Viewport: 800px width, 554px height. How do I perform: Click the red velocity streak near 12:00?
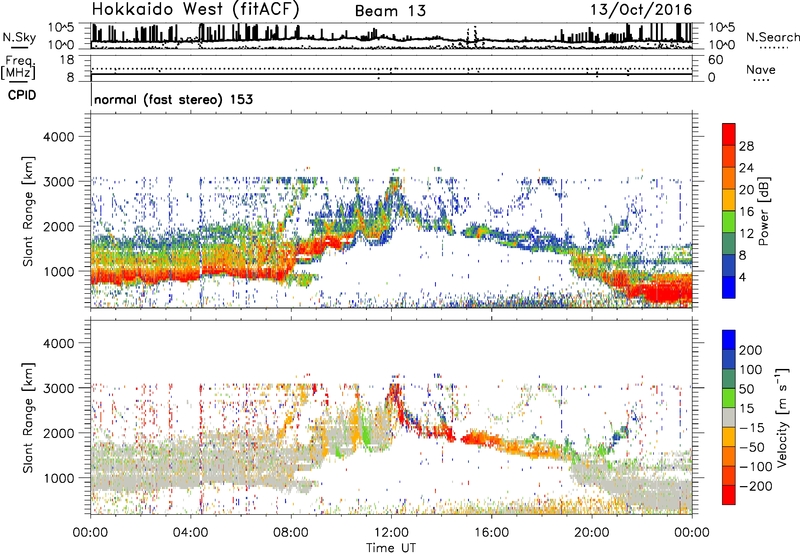click(396, 398)
